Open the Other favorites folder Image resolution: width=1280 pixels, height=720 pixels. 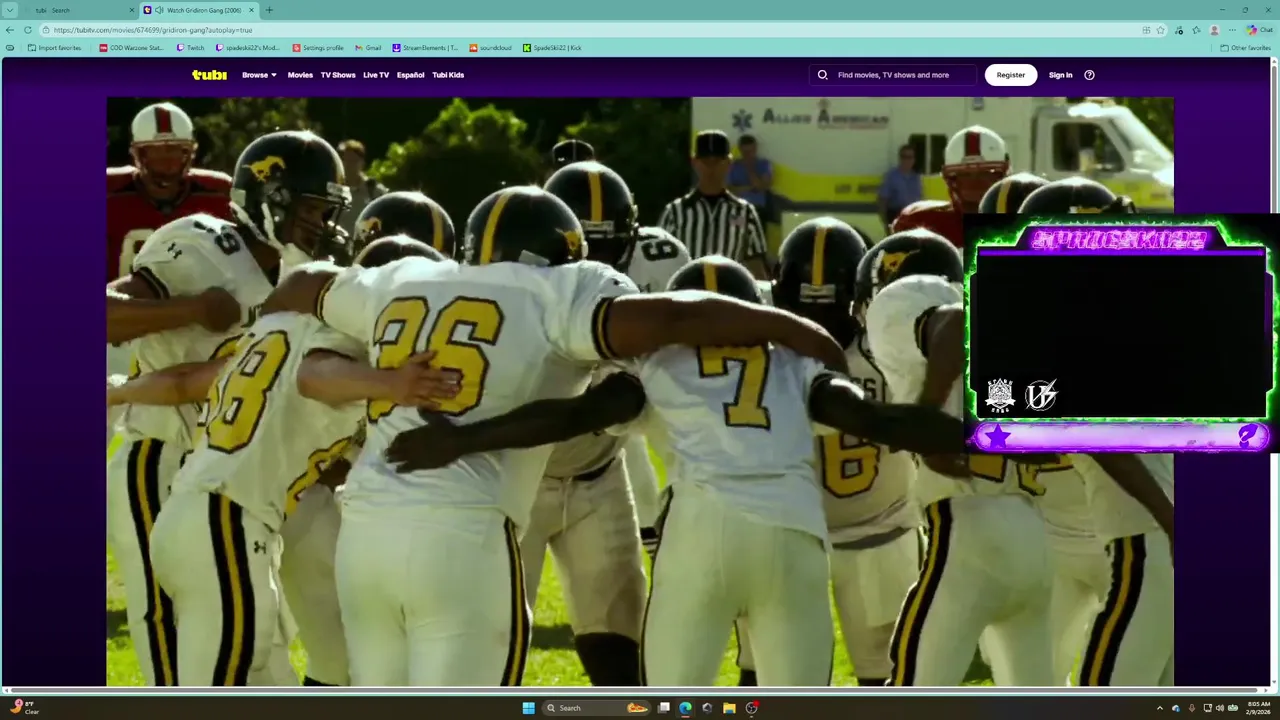coord(1246,48)
